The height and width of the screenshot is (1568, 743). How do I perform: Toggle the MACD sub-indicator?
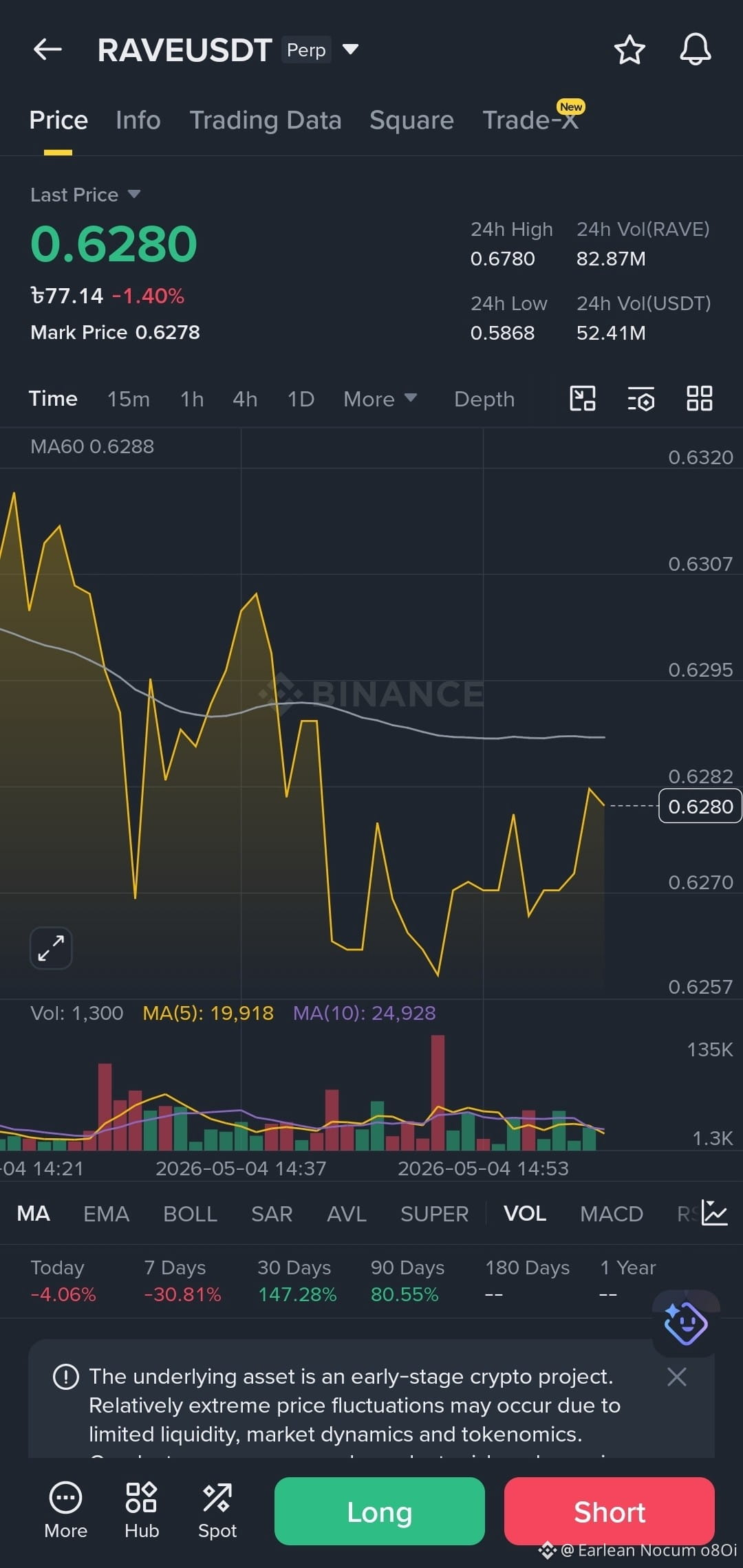[611, 1214]
